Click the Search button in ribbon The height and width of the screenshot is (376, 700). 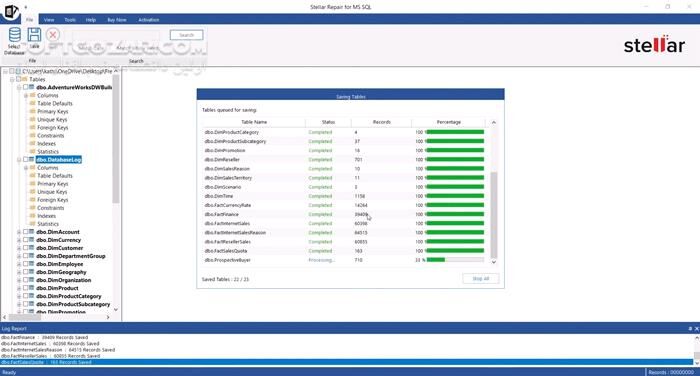pyautogui.click(x=187, y=35)
